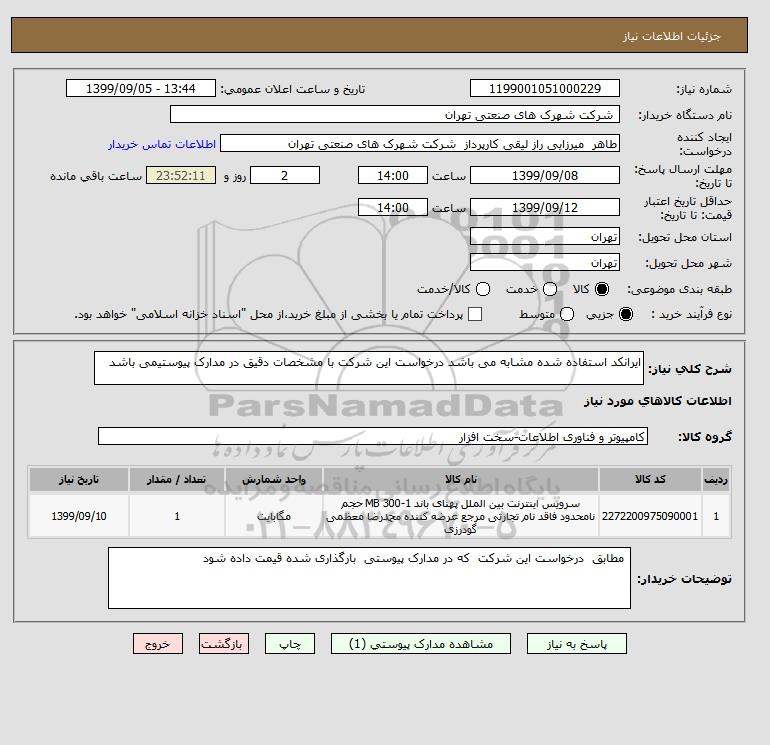Click the need number field 1199001051000229
The height and width of the screenshot is (745, 770).
point(545,88)
